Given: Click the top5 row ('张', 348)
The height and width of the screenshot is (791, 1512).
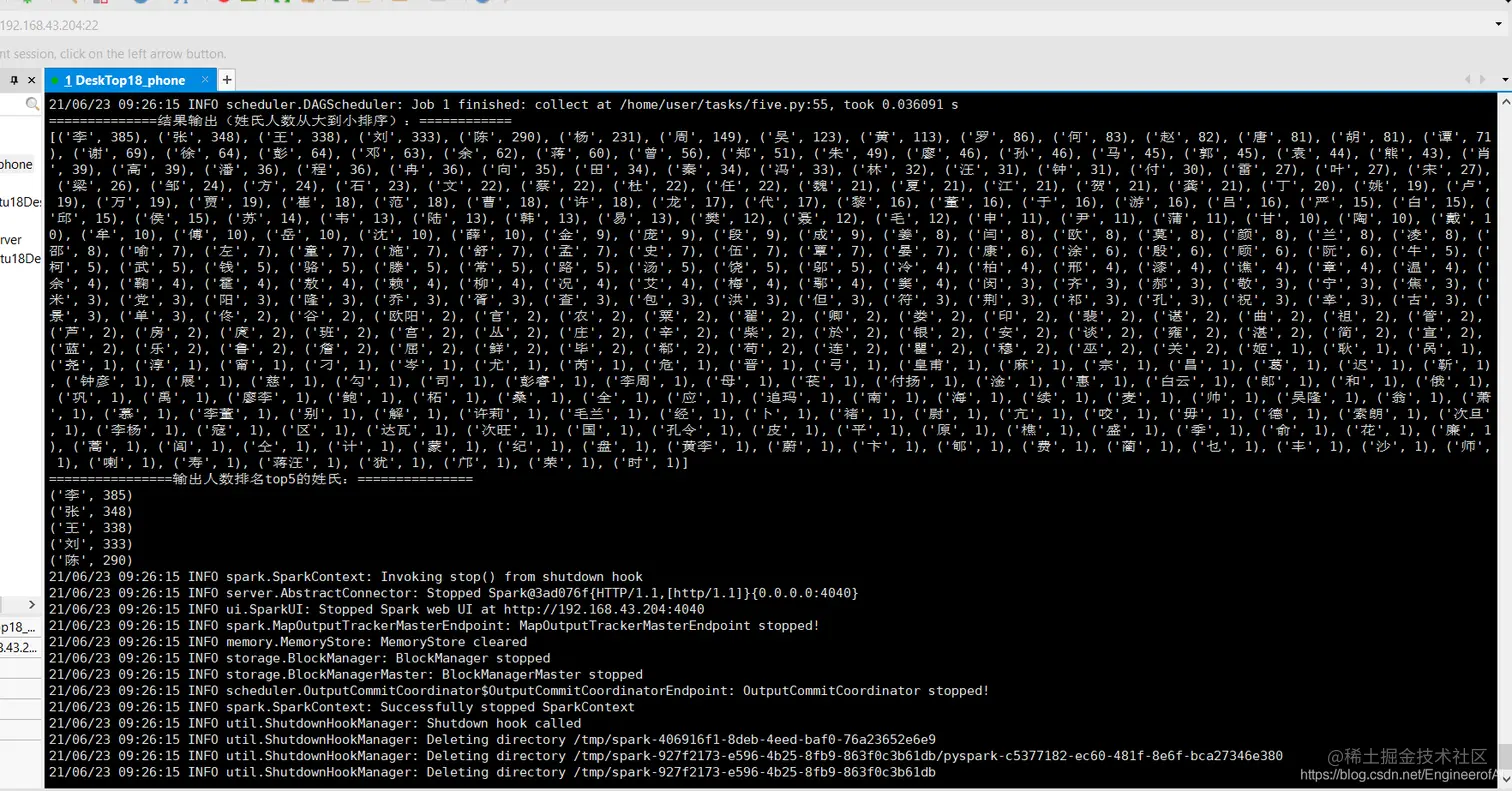Looking at the screenshot, I should coord(90,512).
